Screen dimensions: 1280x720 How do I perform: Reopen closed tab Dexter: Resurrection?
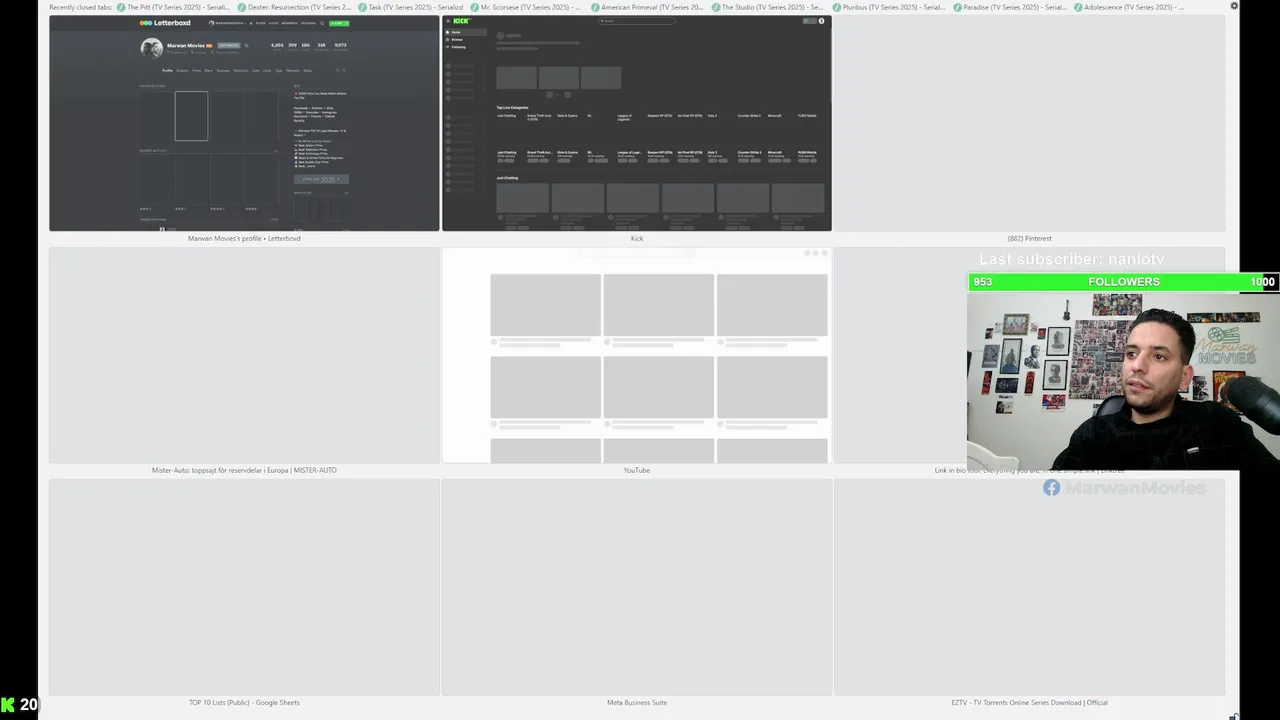(x=294, y=7)
